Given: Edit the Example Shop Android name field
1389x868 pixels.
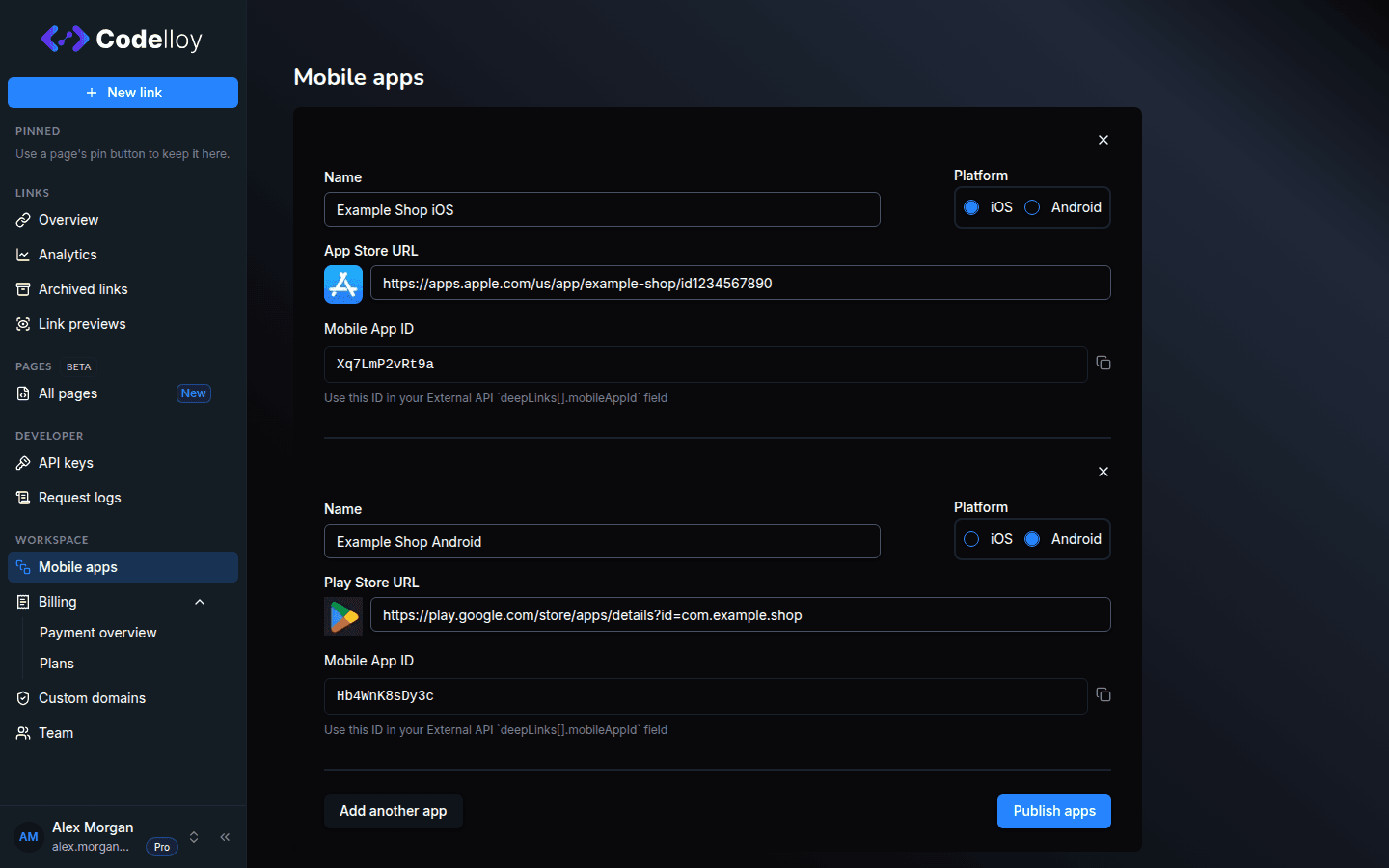Looking at the screenshot, I should click(x=602, y=541).
